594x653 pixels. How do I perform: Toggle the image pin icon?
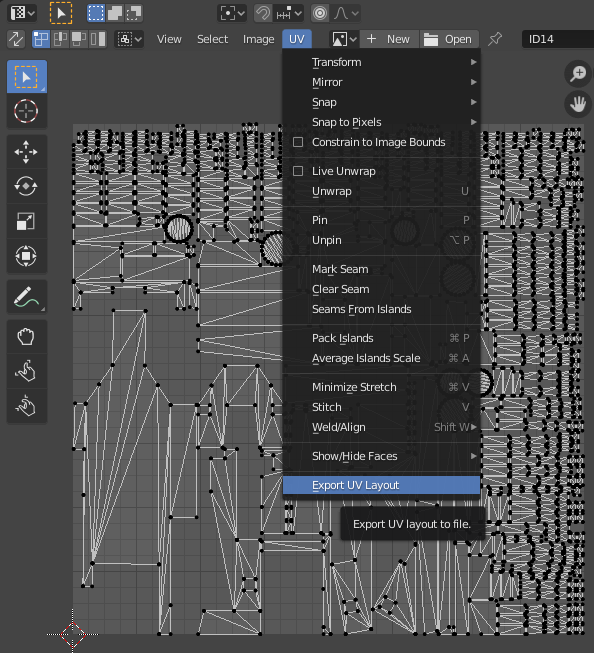click(x=495, y=39)
